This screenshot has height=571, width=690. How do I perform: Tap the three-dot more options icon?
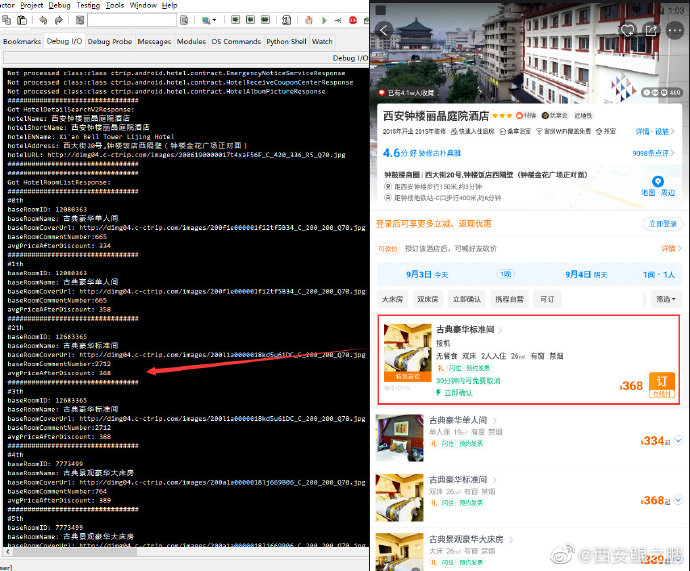tap(675, 31)
